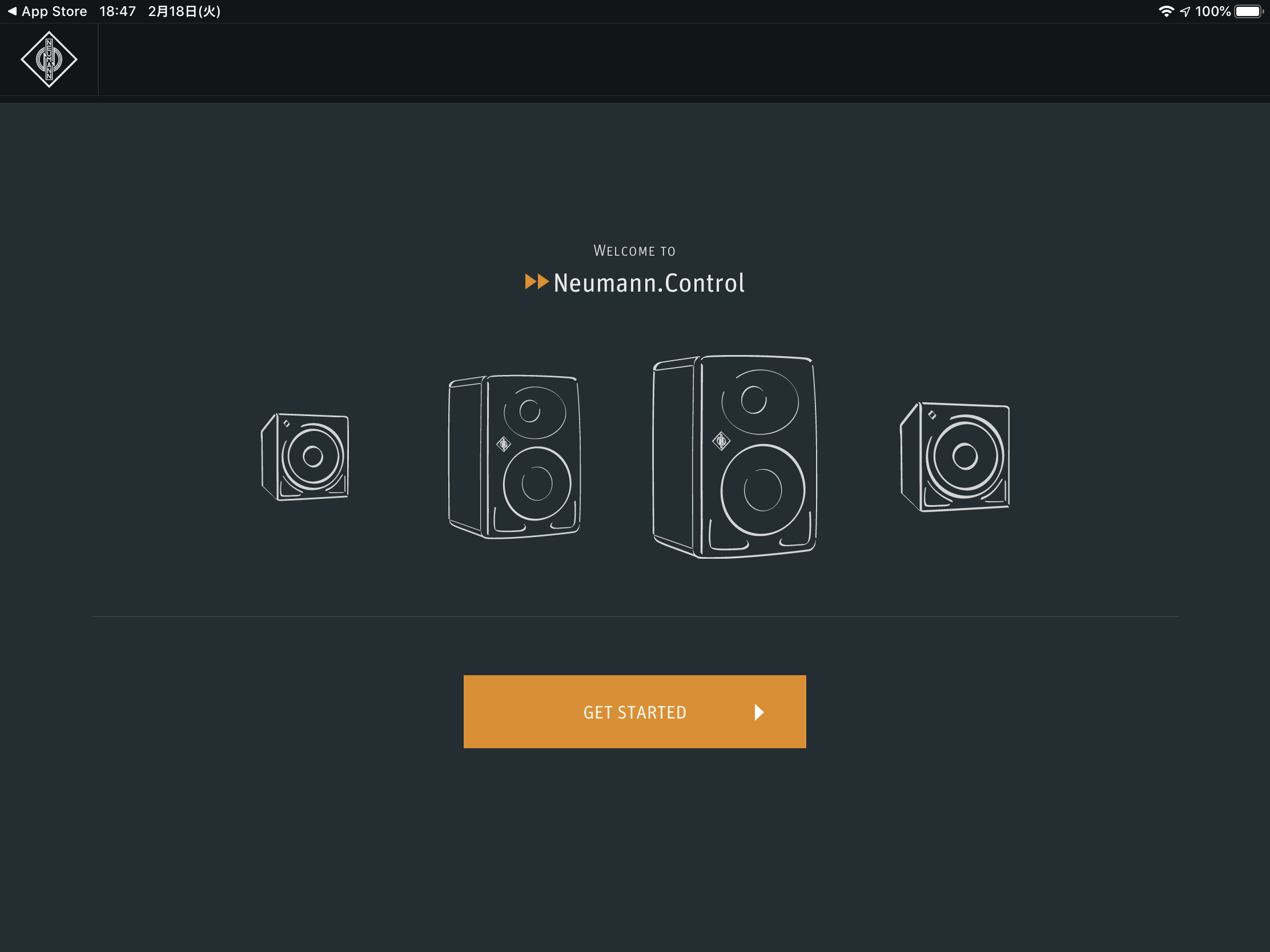Tap the Wi-Fi status icon
Screen dimensions: 1270x952
(x=1166, y=11)
